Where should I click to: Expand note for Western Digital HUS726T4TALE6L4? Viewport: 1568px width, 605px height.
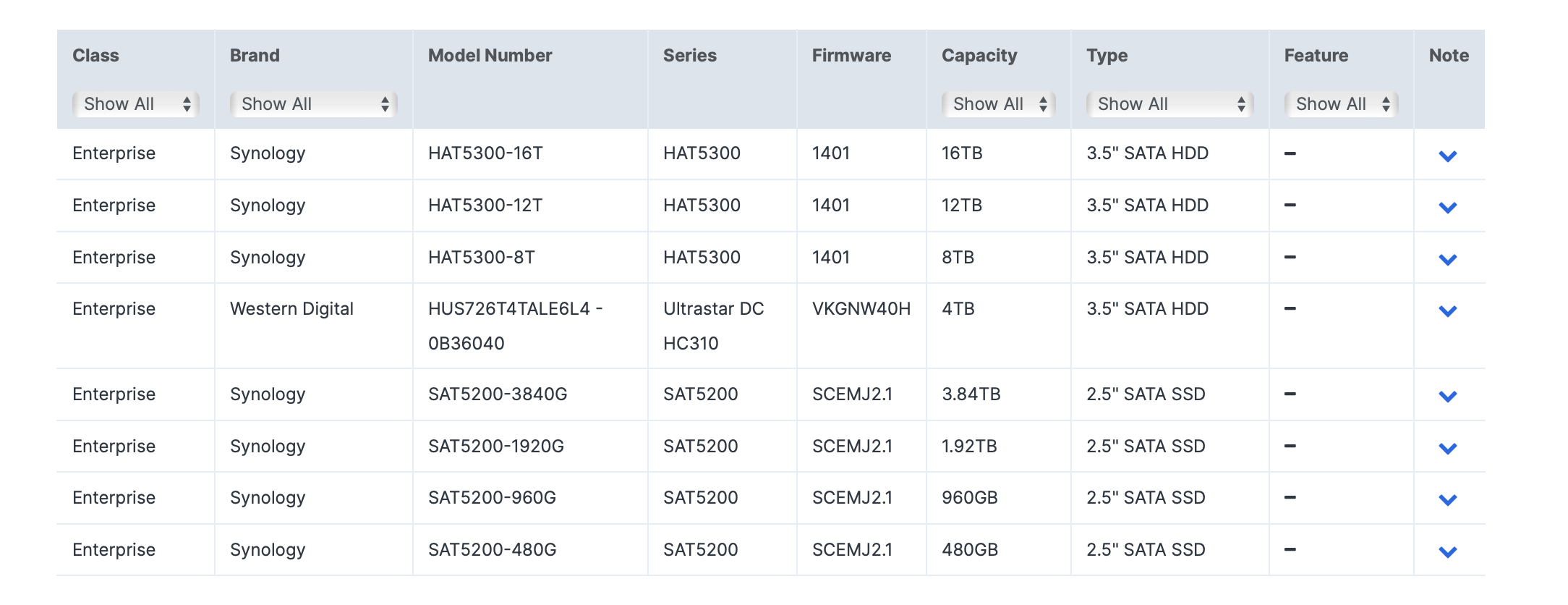tap(1447, 310)
